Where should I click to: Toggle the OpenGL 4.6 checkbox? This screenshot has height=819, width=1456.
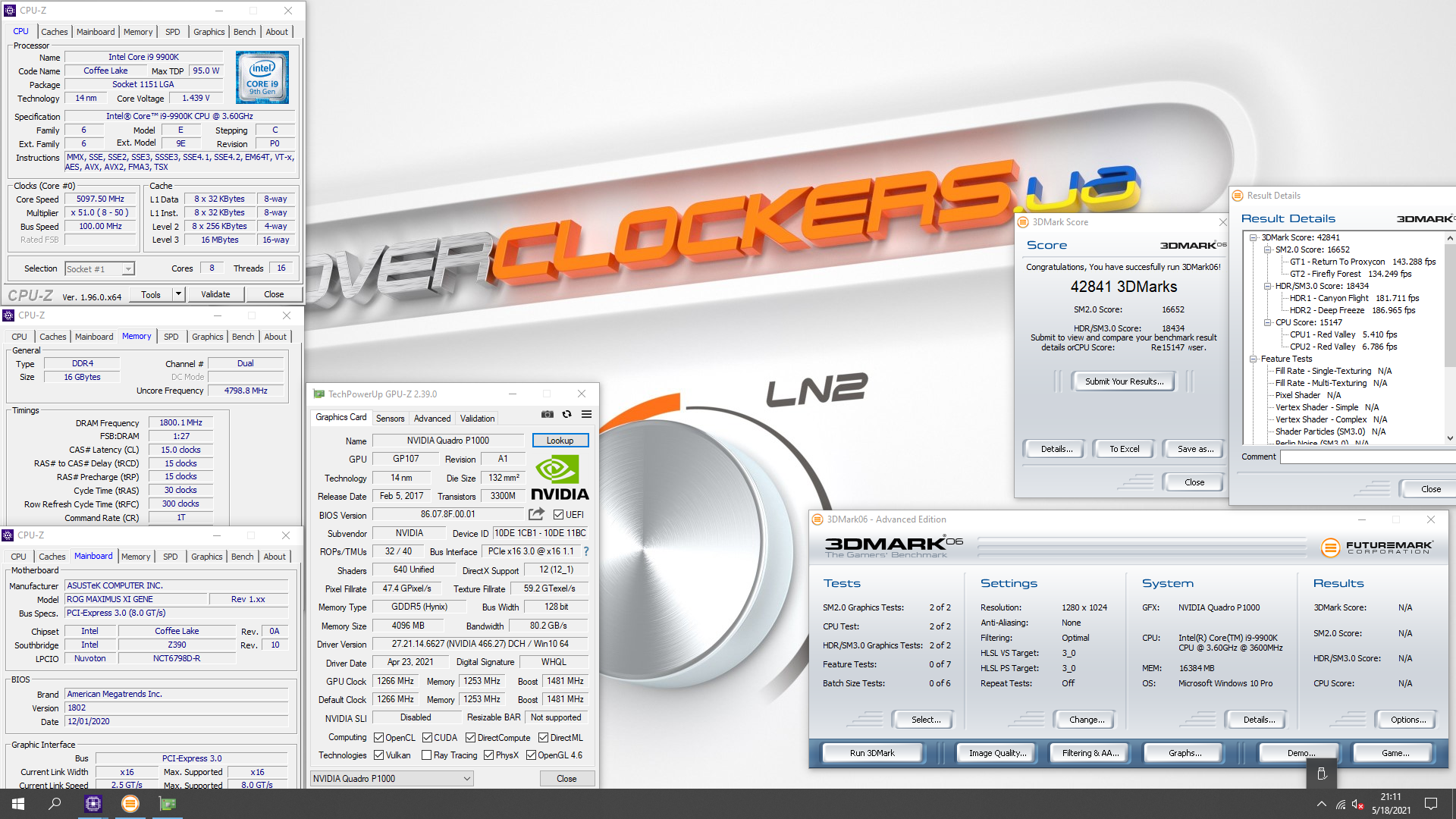pos(531,755)
